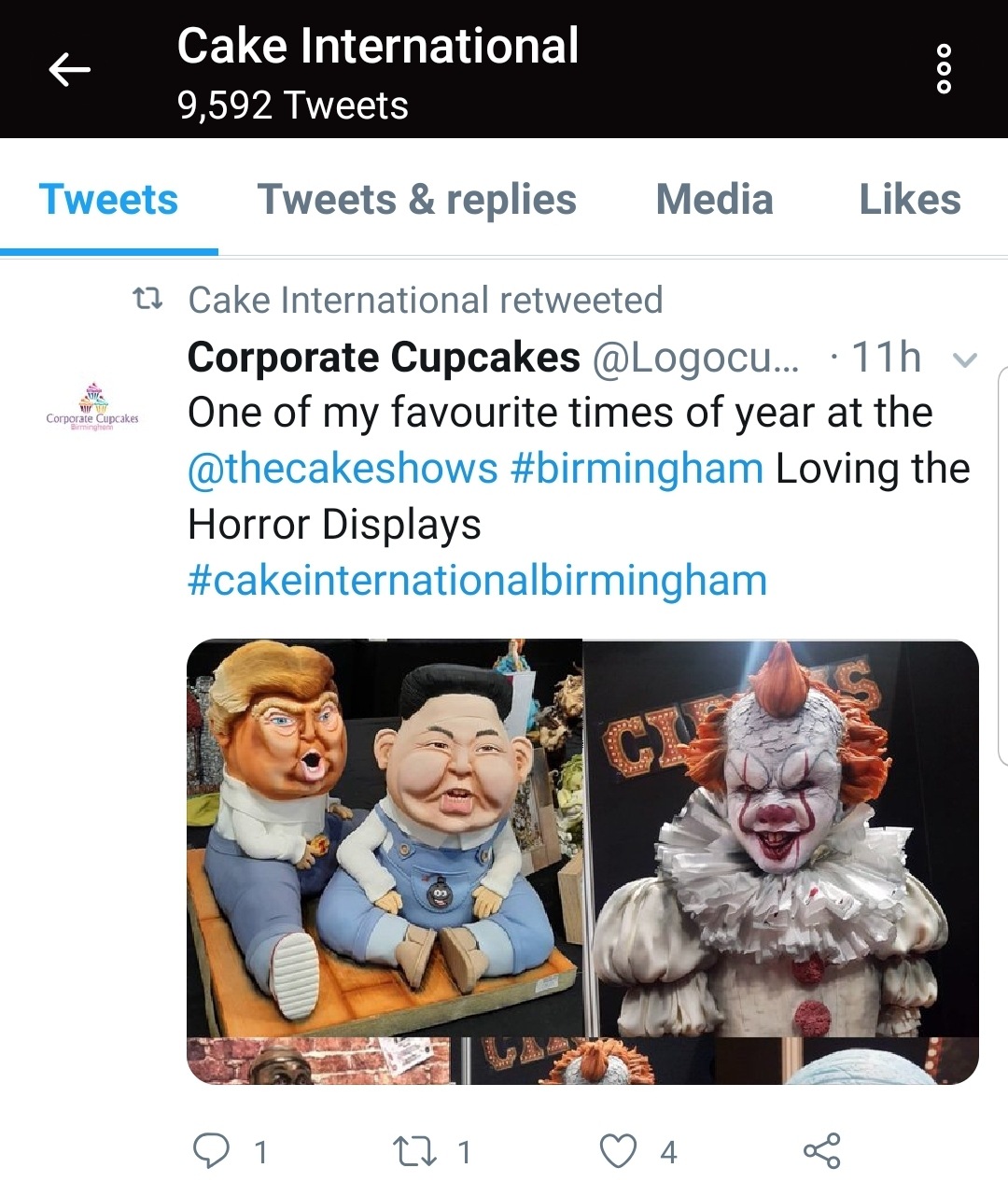This screenshot has width=1008, height=1196.
Task: Retweet the Corporate Cupcakes post
Action: point(413,1151)
